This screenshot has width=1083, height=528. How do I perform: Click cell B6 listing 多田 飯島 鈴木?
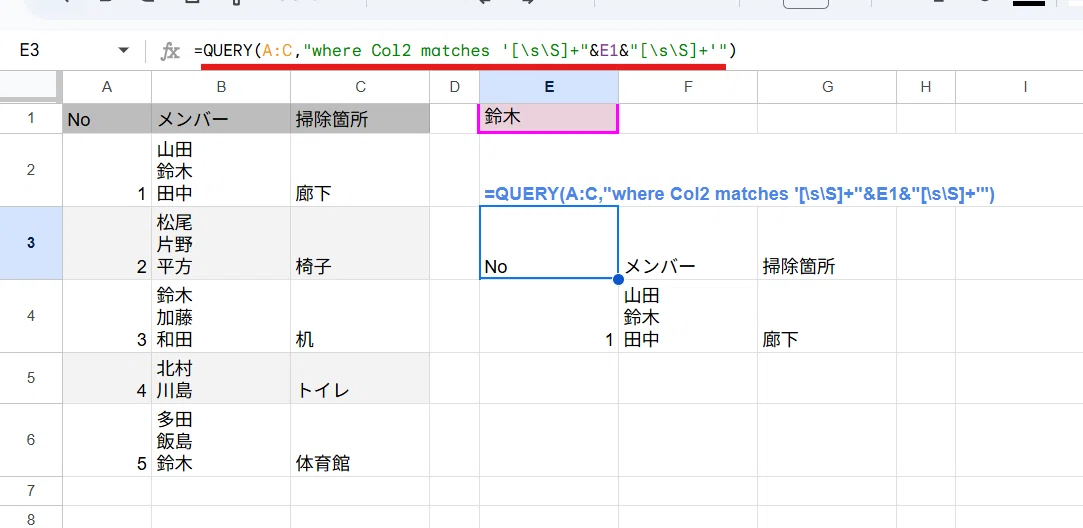pyautogui.click(x=221, y=440)
